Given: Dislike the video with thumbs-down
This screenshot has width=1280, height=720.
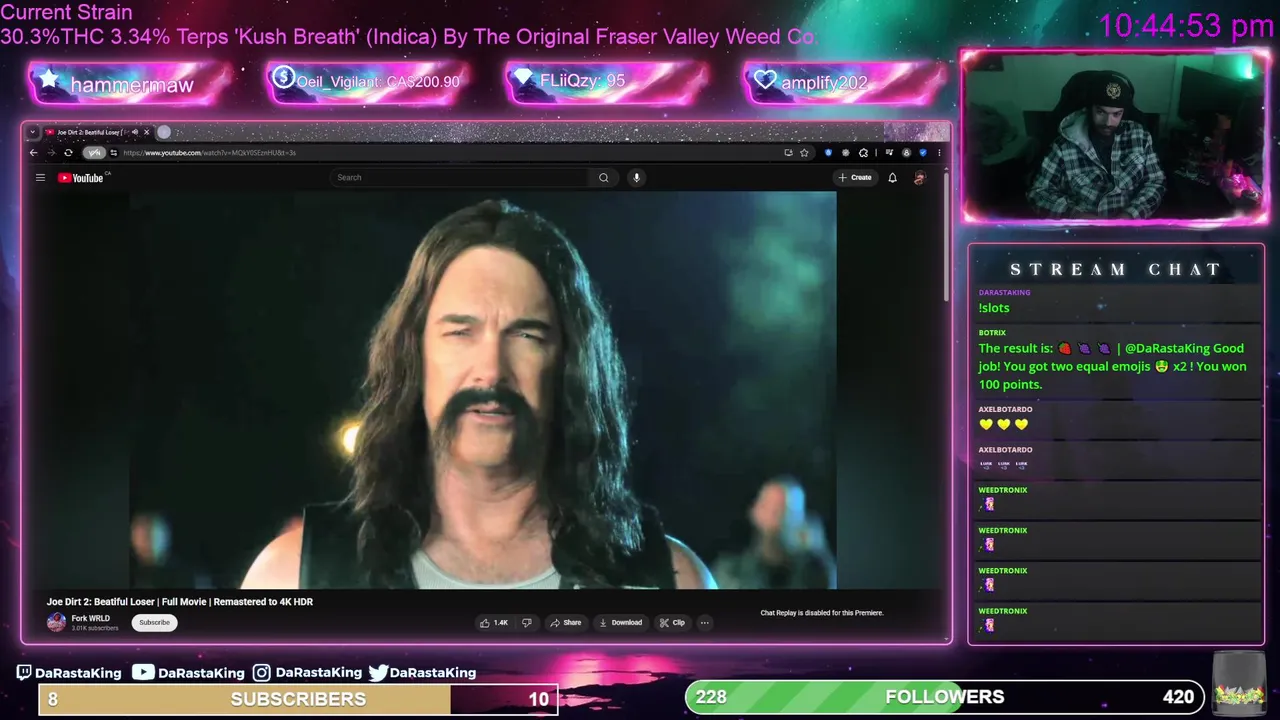Looking at the screenshot, I should (527, 622).
